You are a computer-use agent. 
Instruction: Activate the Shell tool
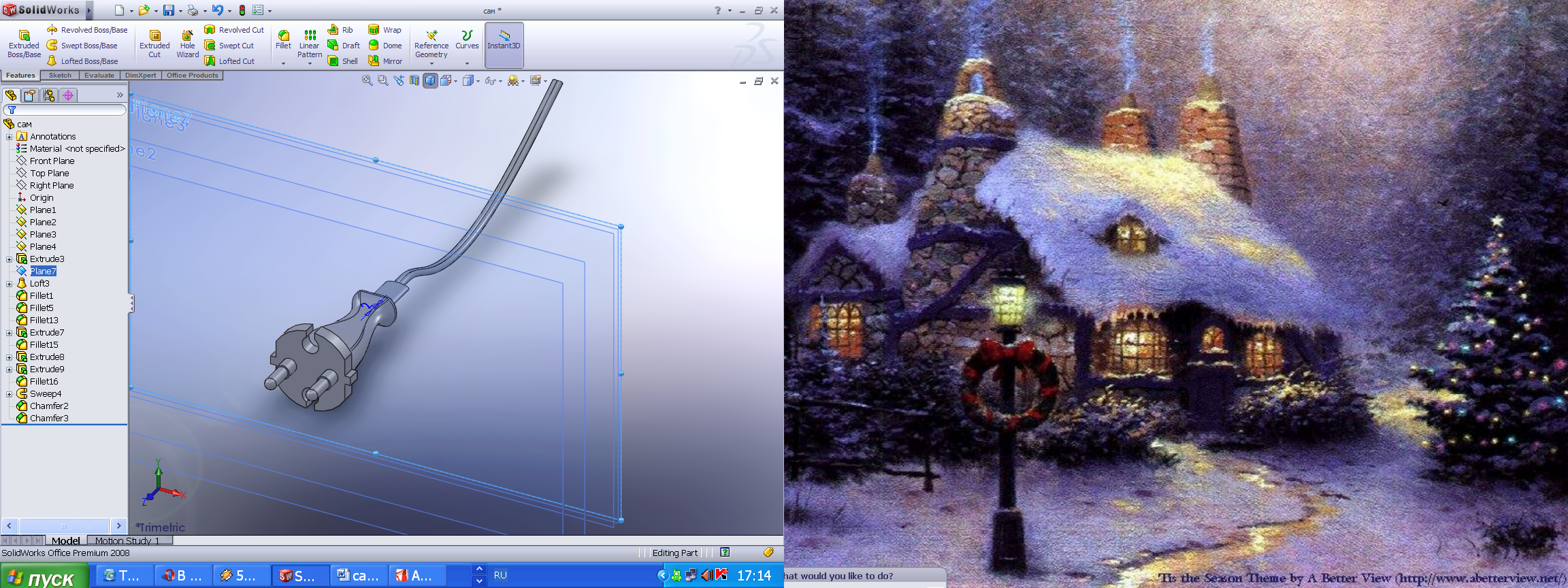click(343, 61)
